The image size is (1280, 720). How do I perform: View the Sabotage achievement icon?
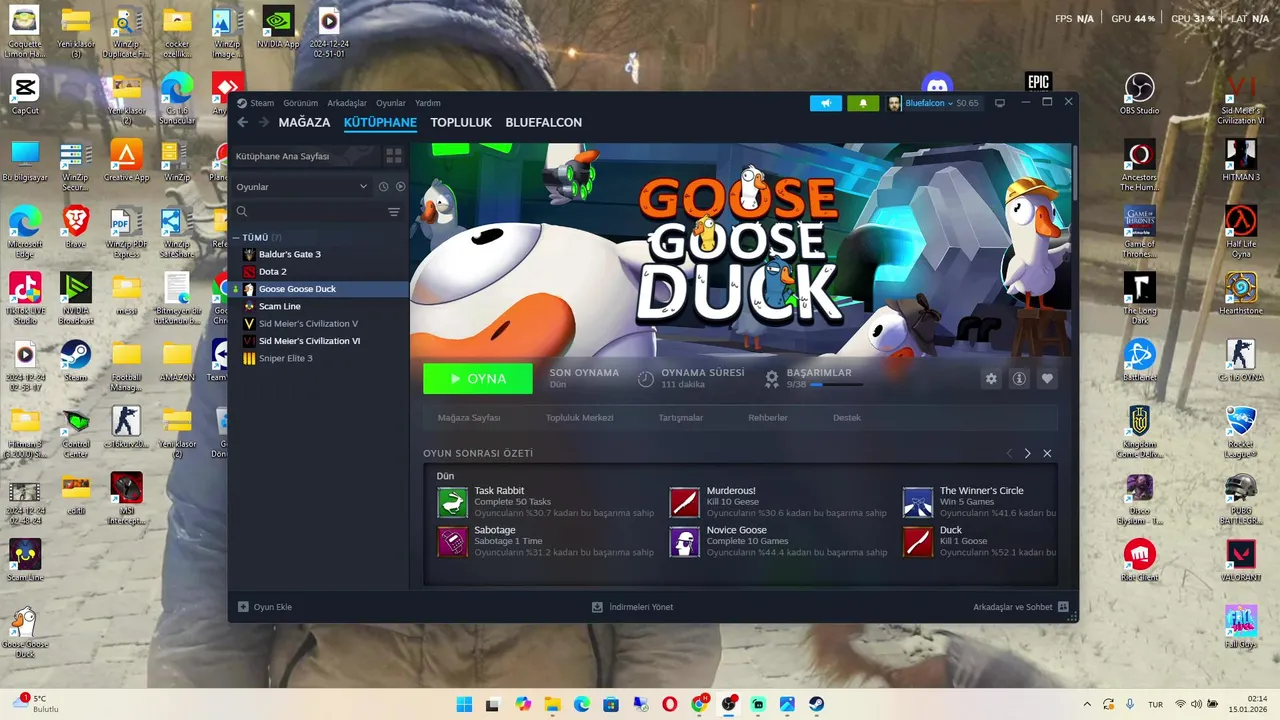click(x=453, y=541)
